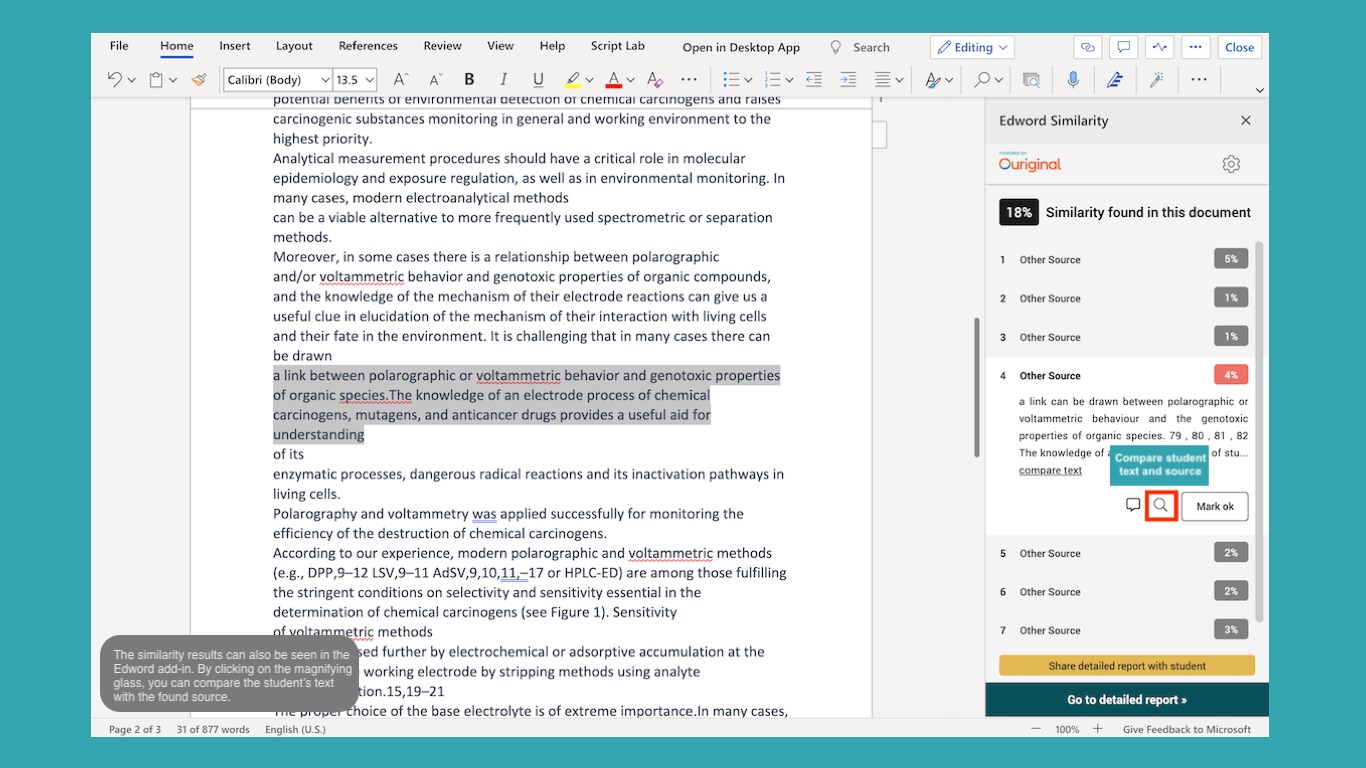Viewport: 1366px width, 768px height.
Task: Switch to the References tab
Action: [368, 46]
